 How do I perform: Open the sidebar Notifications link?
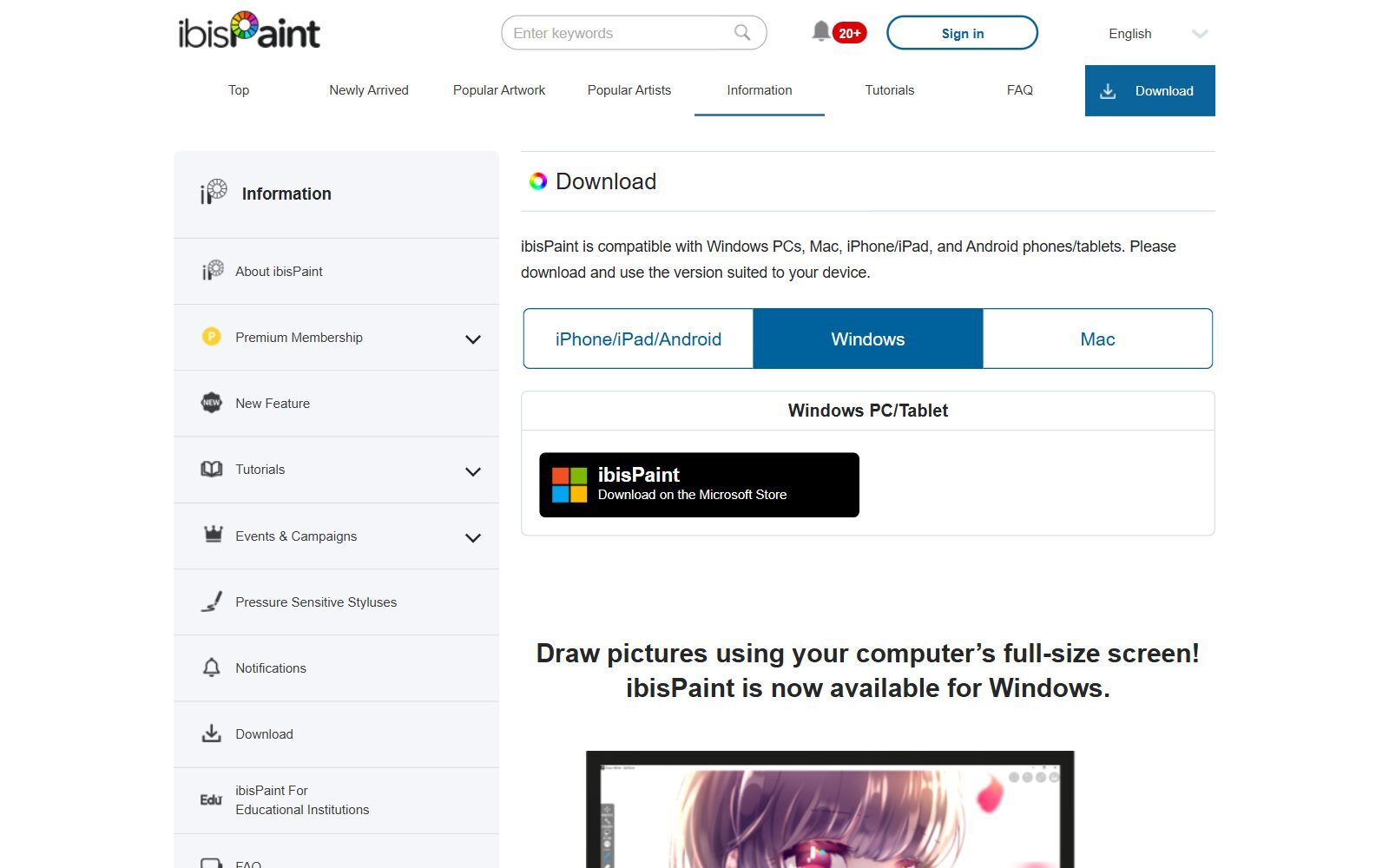click(x=336, y=667)
